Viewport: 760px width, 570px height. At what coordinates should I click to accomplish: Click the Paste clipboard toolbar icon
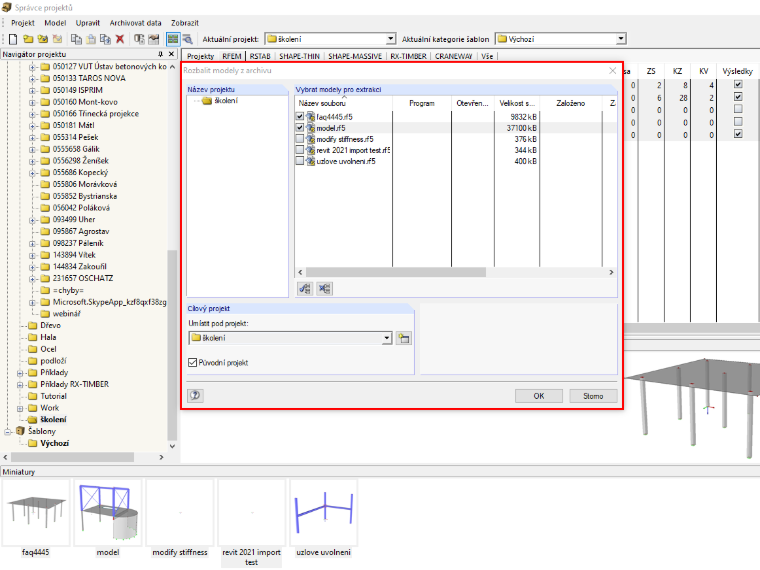(x=91, y=39)
